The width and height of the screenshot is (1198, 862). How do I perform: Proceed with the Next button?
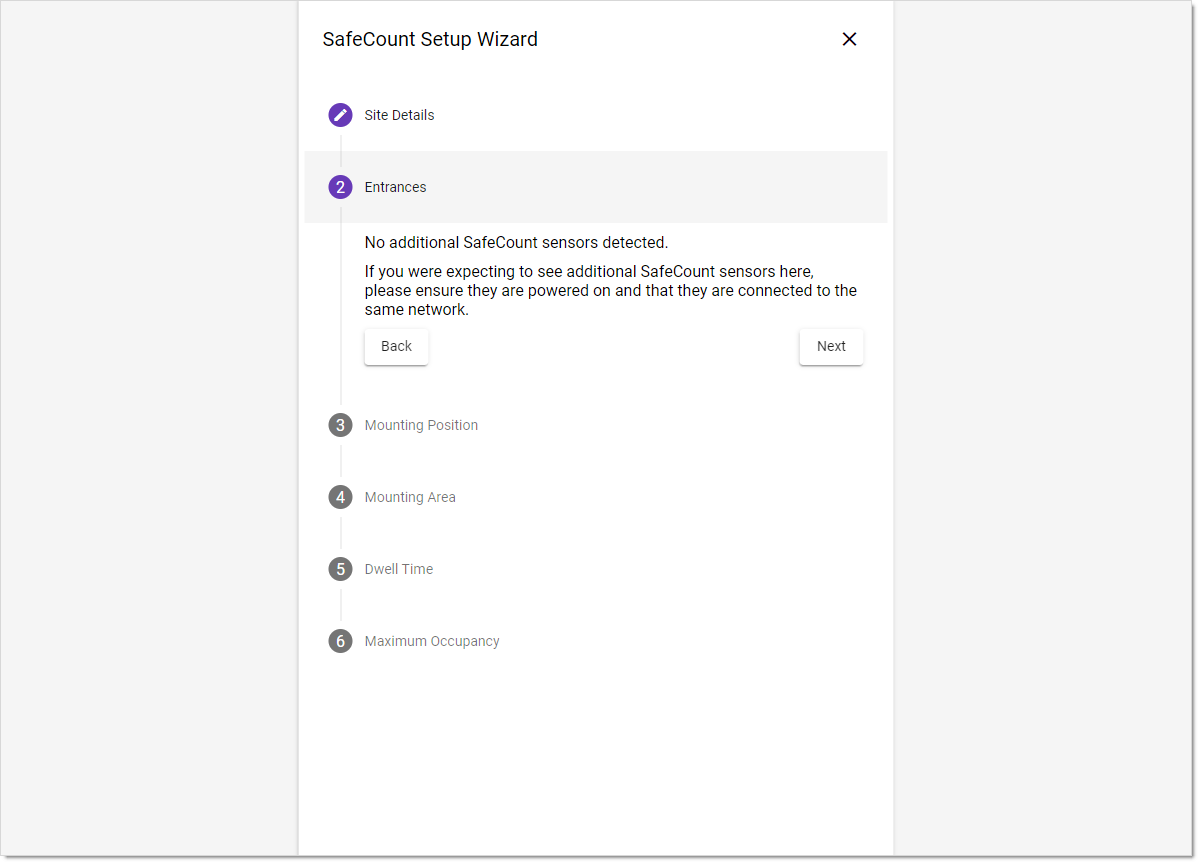[x=831, y=347]
